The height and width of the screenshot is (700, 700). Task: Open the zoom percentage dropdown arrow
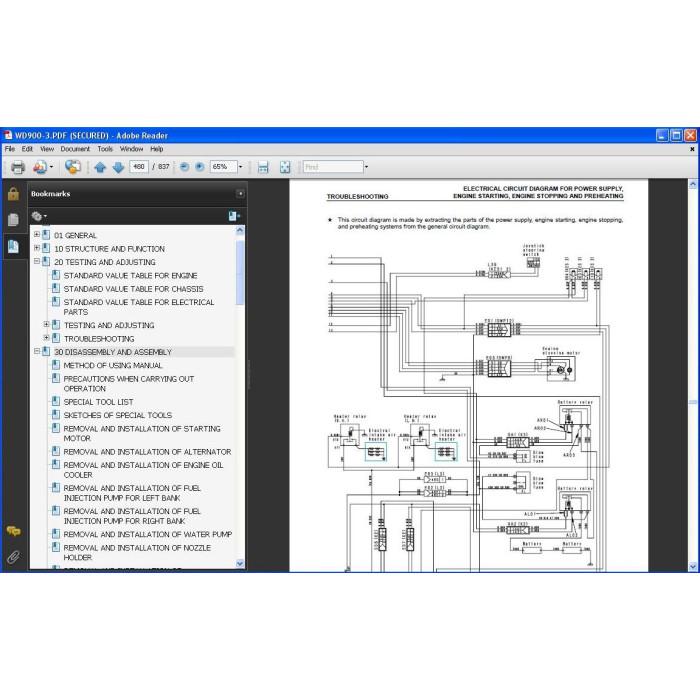(241, 167)
